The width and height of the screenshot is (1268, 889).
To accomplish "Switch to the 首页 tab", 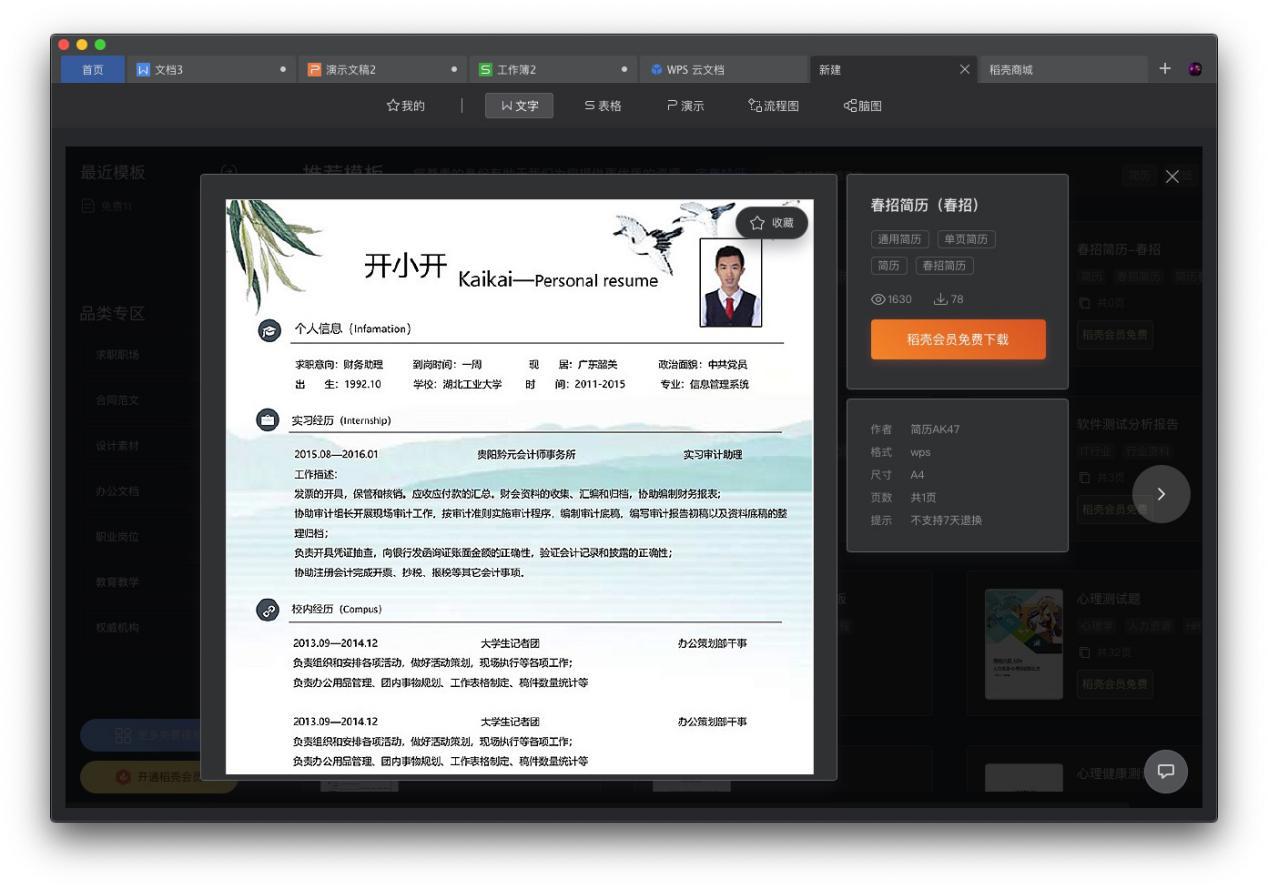I will (93, 71).
